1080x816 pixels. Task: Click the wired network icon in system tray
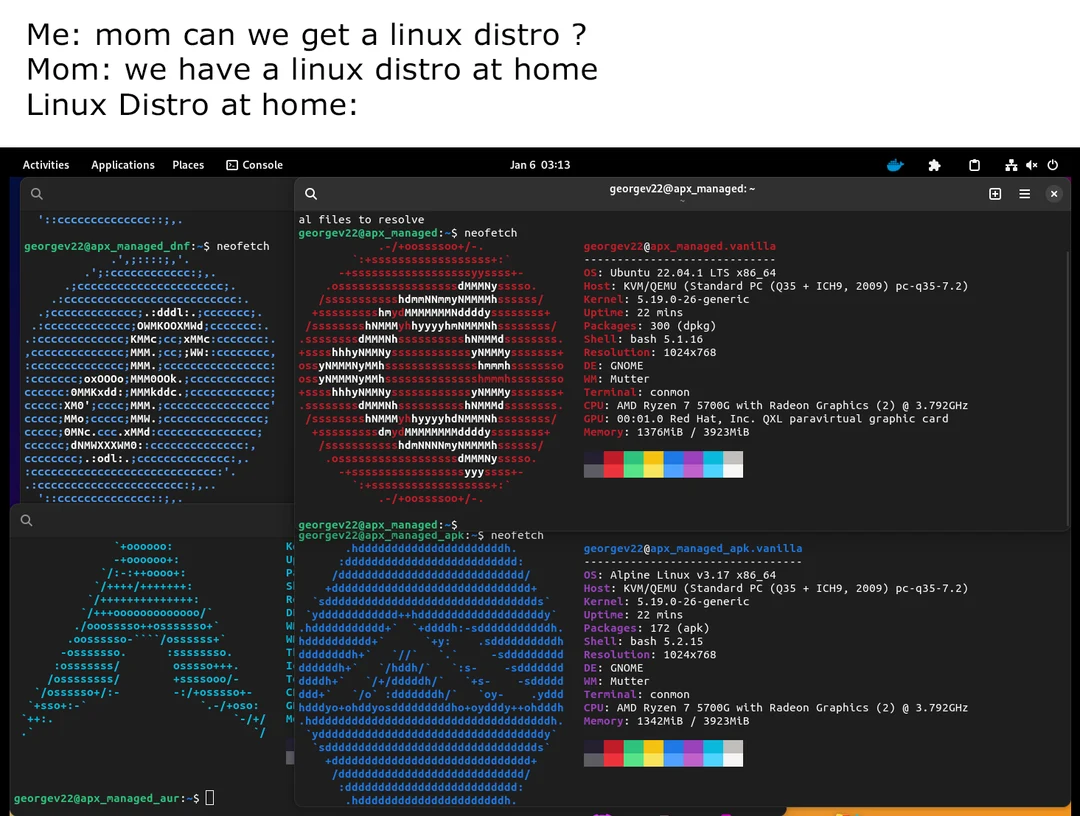coord(1009,164)
